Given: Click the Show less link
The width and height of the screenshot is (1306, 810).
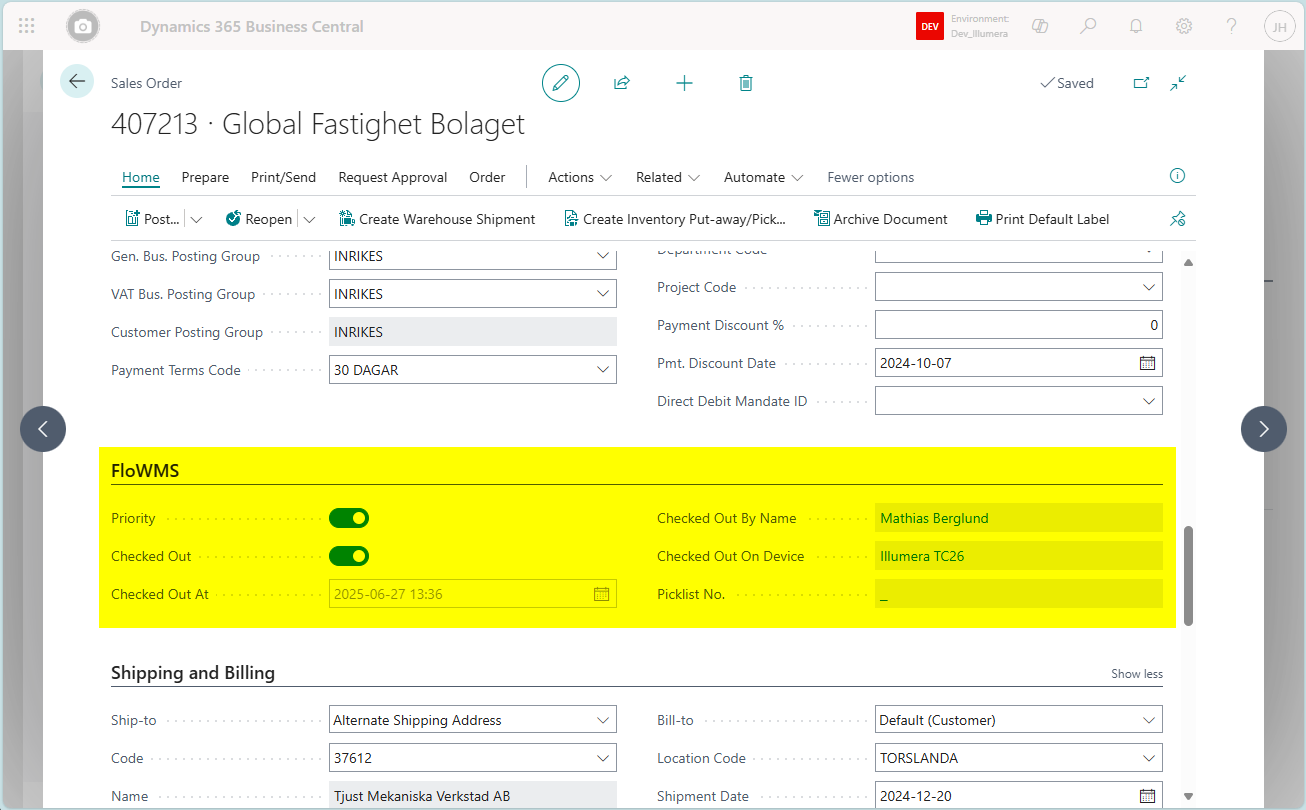Looking at the screenshot, I should [1137, 674].
